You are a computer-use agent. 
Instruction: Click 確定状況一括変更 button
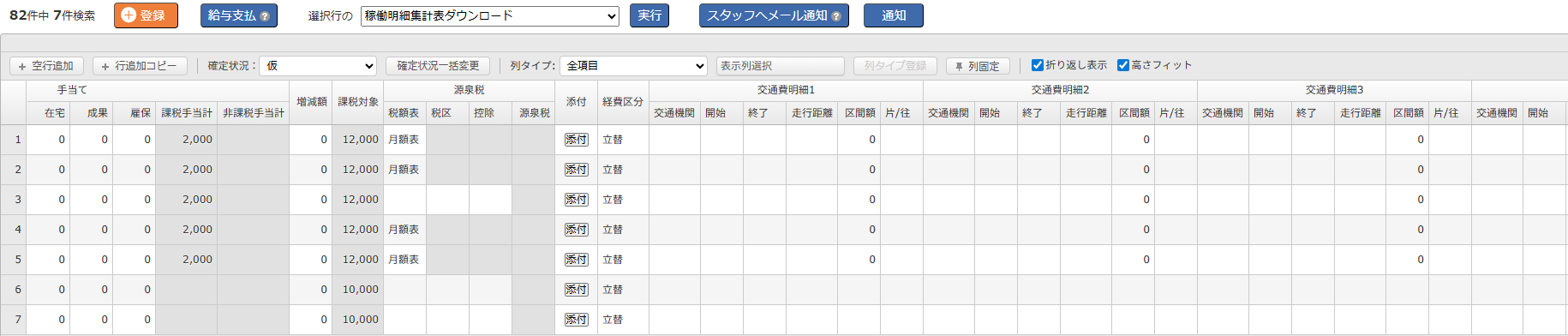[438, 66]
